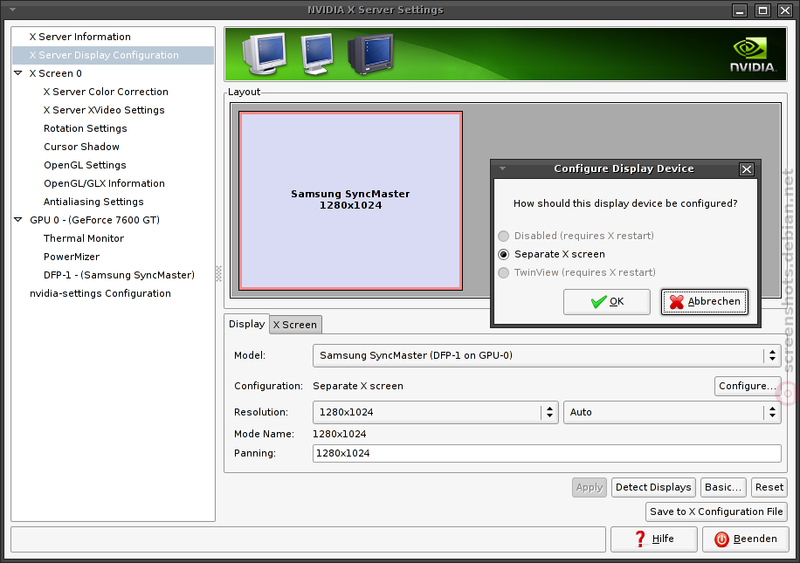Open X Server Color Correction

[x=106, y=92]
